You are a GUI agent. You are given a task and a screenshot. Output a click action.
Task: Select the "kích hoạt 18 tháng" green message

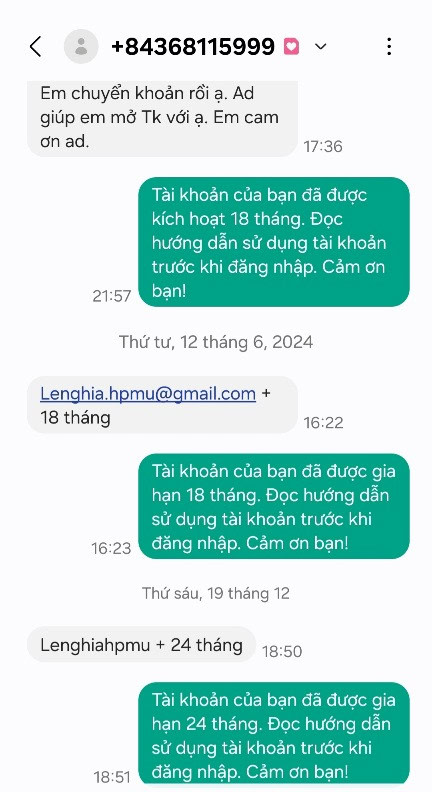click(x=274, y=242)
